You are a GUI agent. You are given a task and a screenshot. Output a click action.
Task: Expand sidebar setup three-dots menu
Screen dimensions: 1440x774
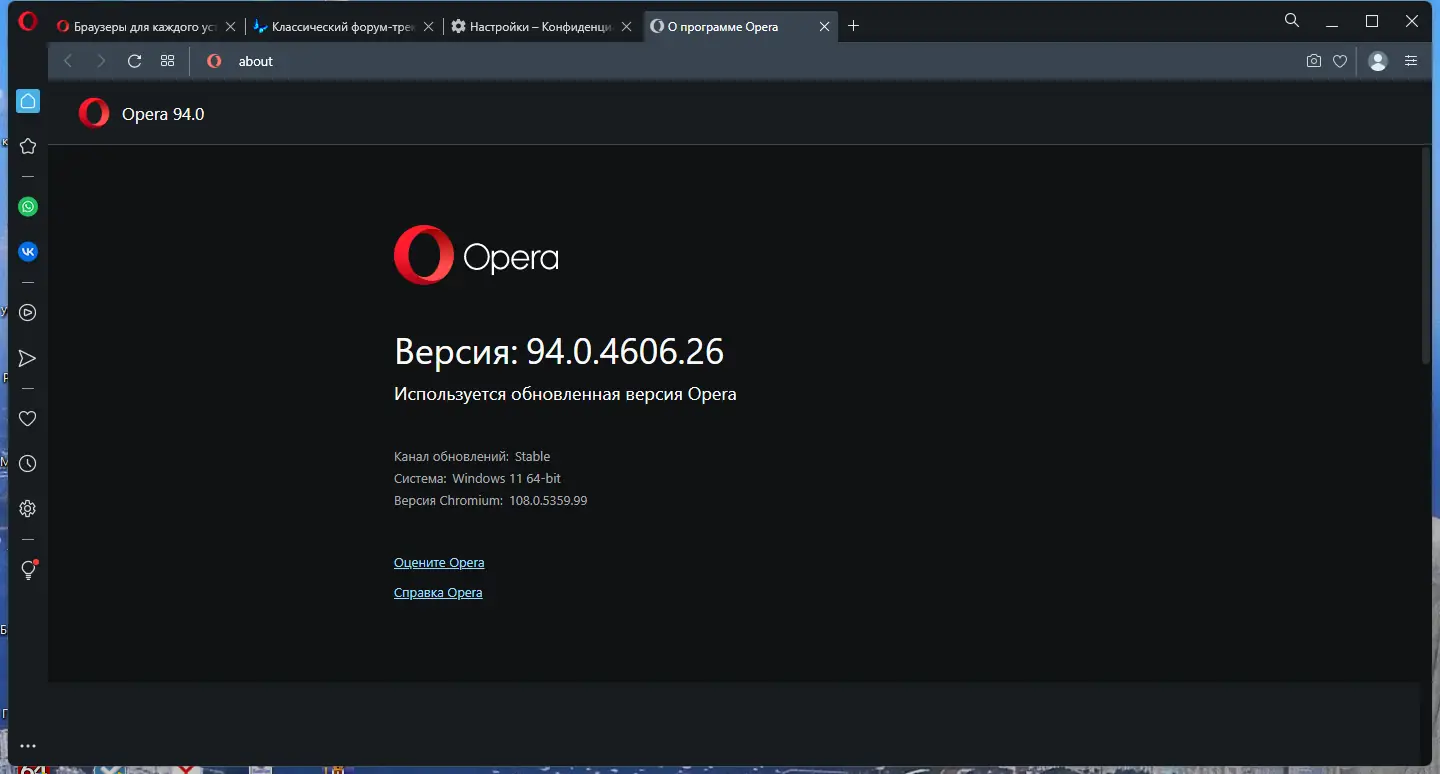tap(28, 746)
